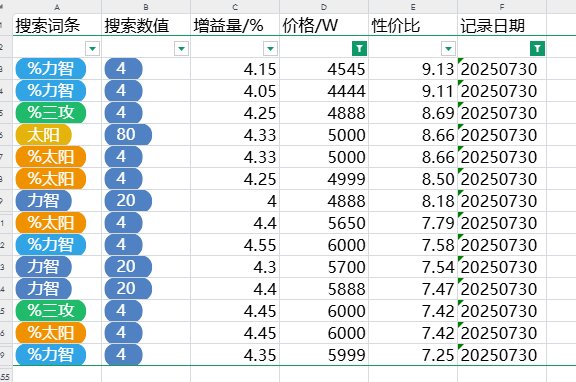The image size is (576, 382).
Task: Click the 增益量/% header cell
Action: coord(235,25)
